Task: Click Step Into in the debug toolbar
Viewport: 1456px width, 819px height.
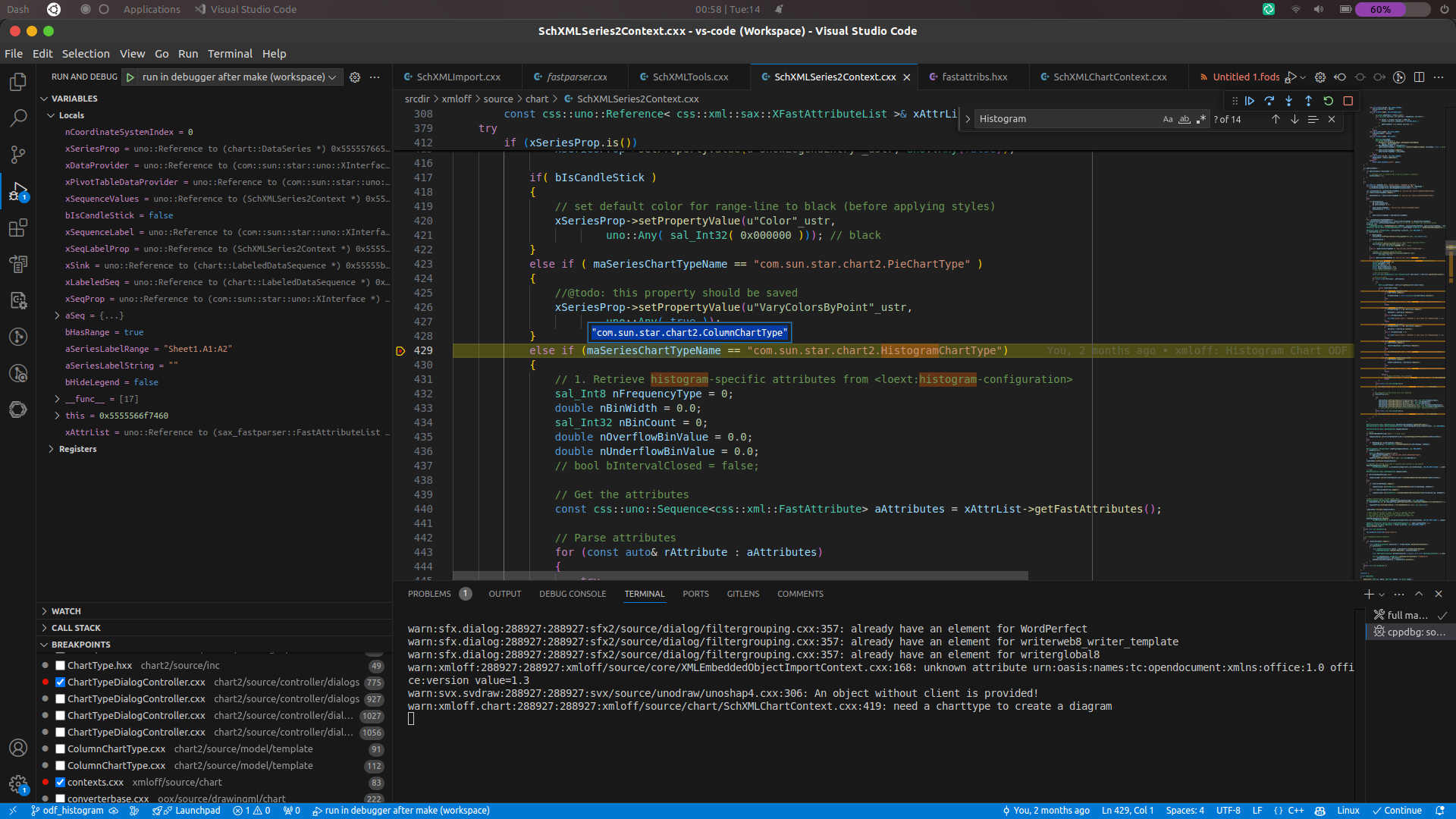Action: [x=1289, y=101]
